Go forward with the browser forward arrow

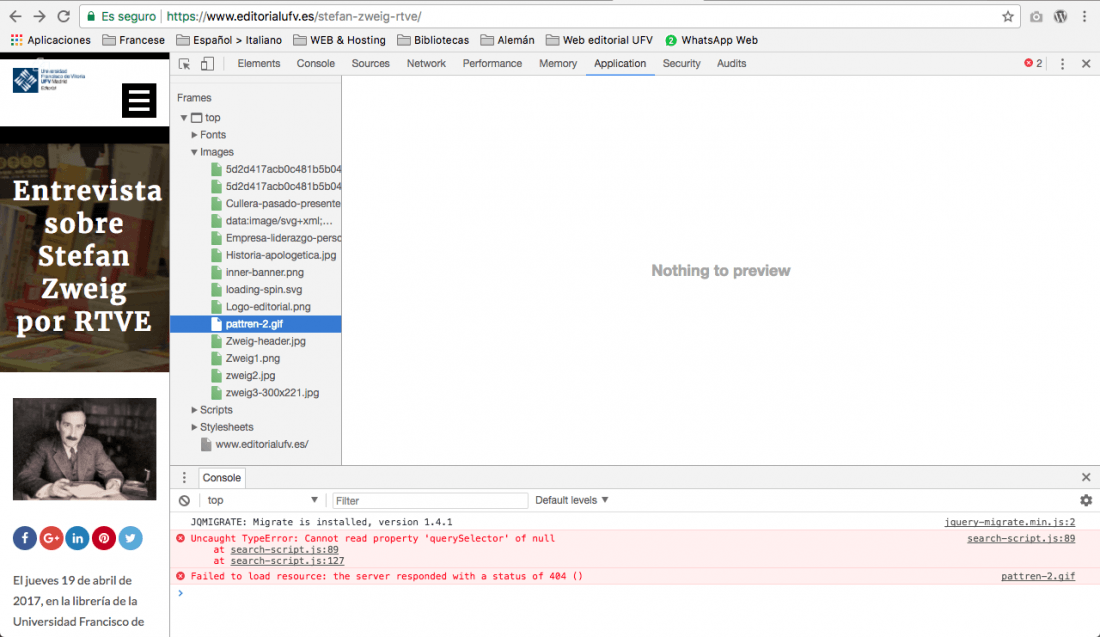point(39,16)
